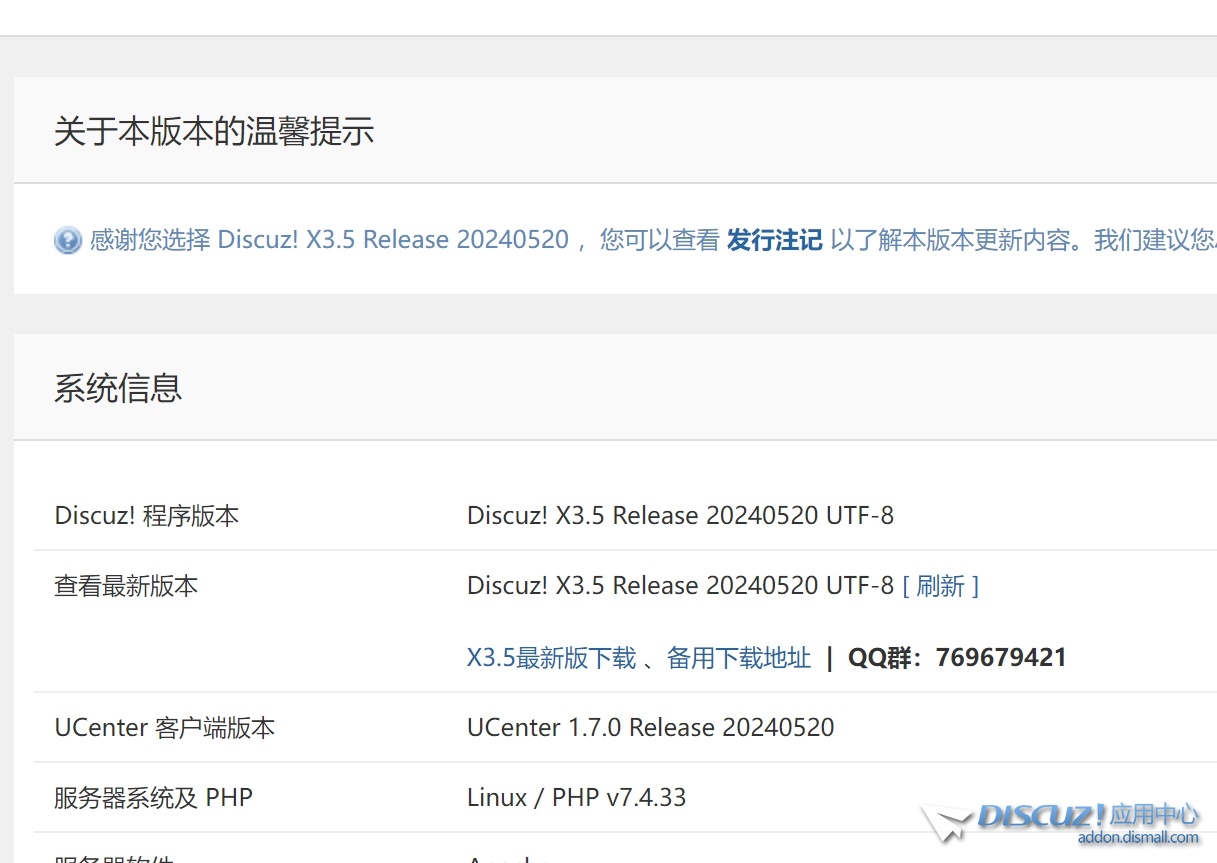Click the 系统信息 section heading
This screenshot has width=1217, height=863.
click(118, 388)
